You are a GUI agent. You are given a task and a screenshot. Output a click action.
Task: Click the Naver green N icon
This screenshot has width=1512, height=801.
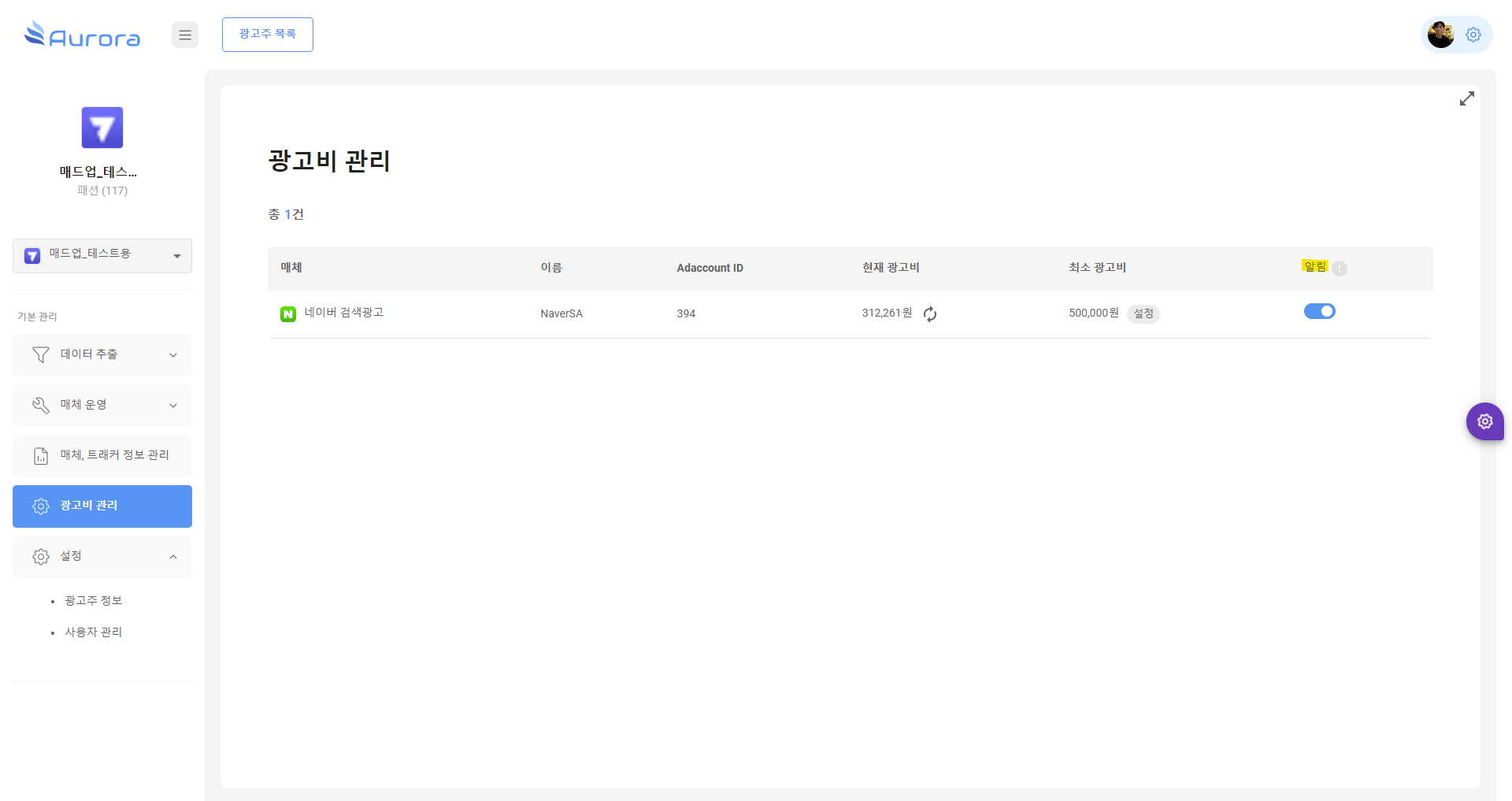288,314
